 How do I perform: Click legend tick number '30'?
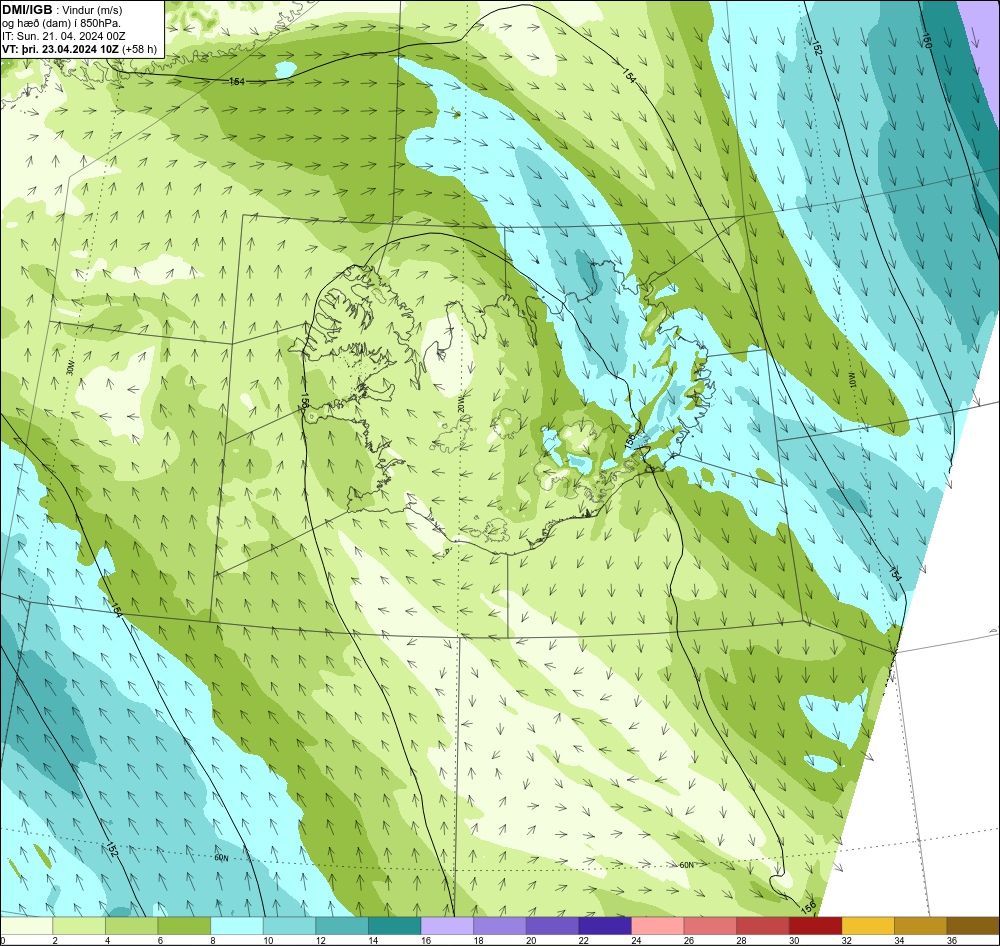[x=794, y=940]
